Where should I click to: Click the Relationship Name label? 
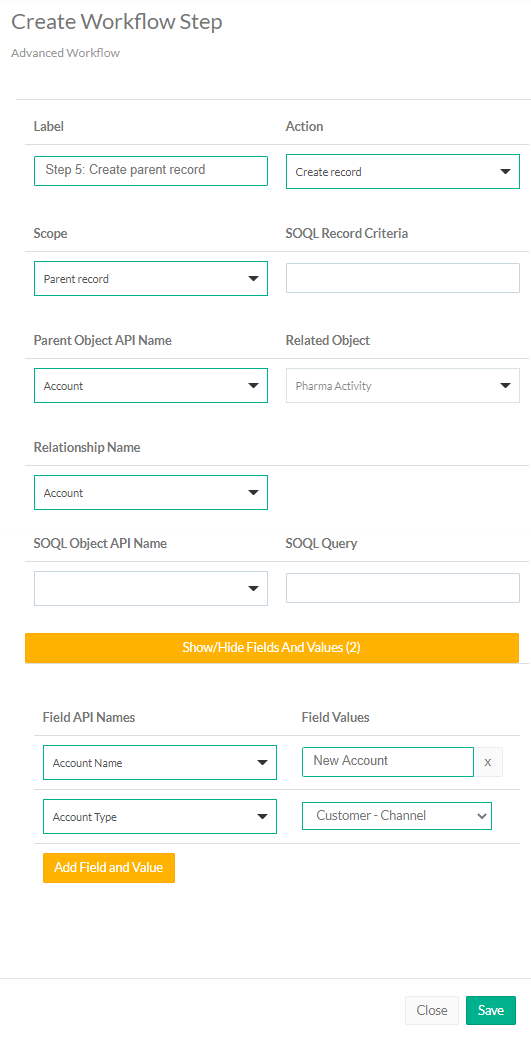(87, 447)
